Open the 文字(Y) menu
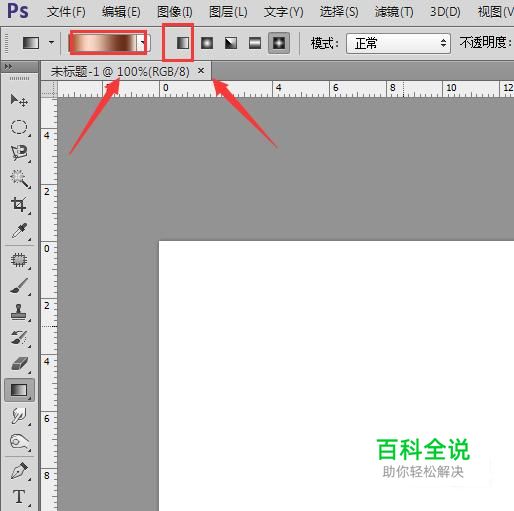This screenshot has width=514, height=511. click(283, 12)
